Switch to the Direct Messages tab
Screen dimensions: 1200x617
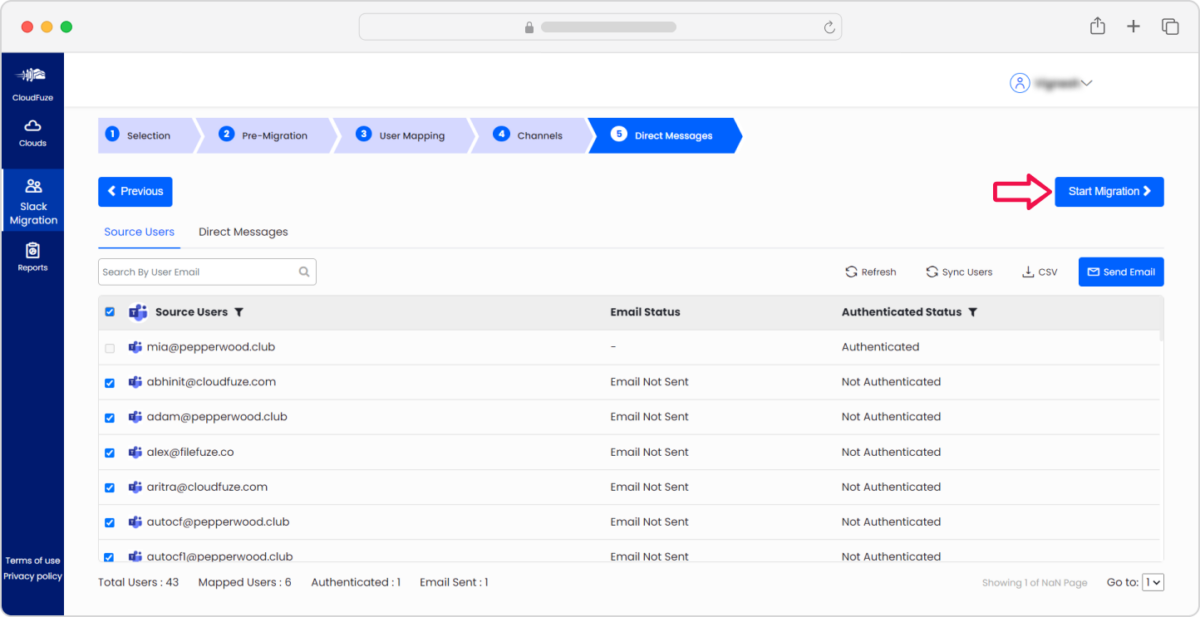[x=243, y=231]
